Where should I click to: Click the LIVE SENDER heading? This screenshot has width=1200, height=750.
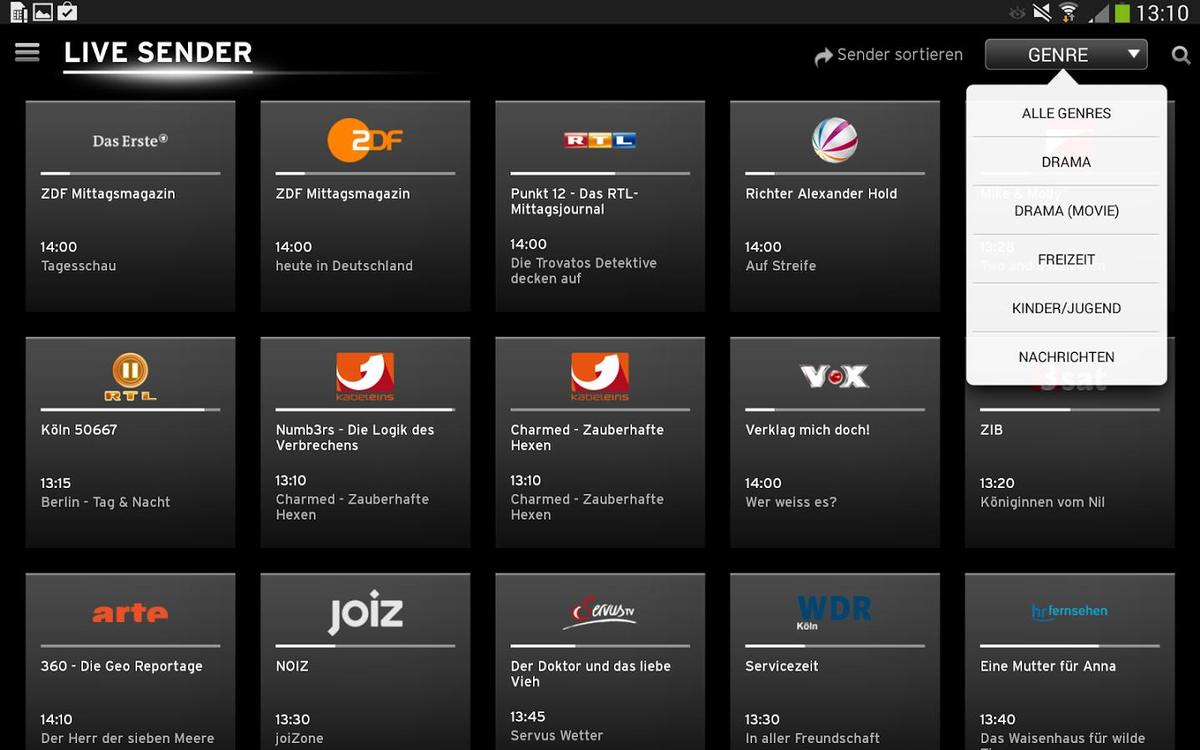[x=158, y=52]
